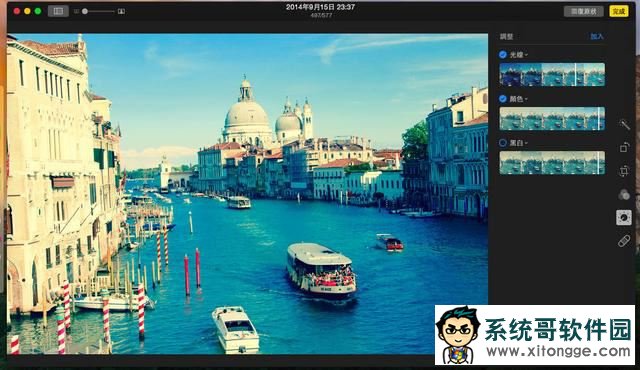The height and width of the screenshot is (370, 640).
Task: Expand the 光線 disclosure arrow
Action: point(526,55)
